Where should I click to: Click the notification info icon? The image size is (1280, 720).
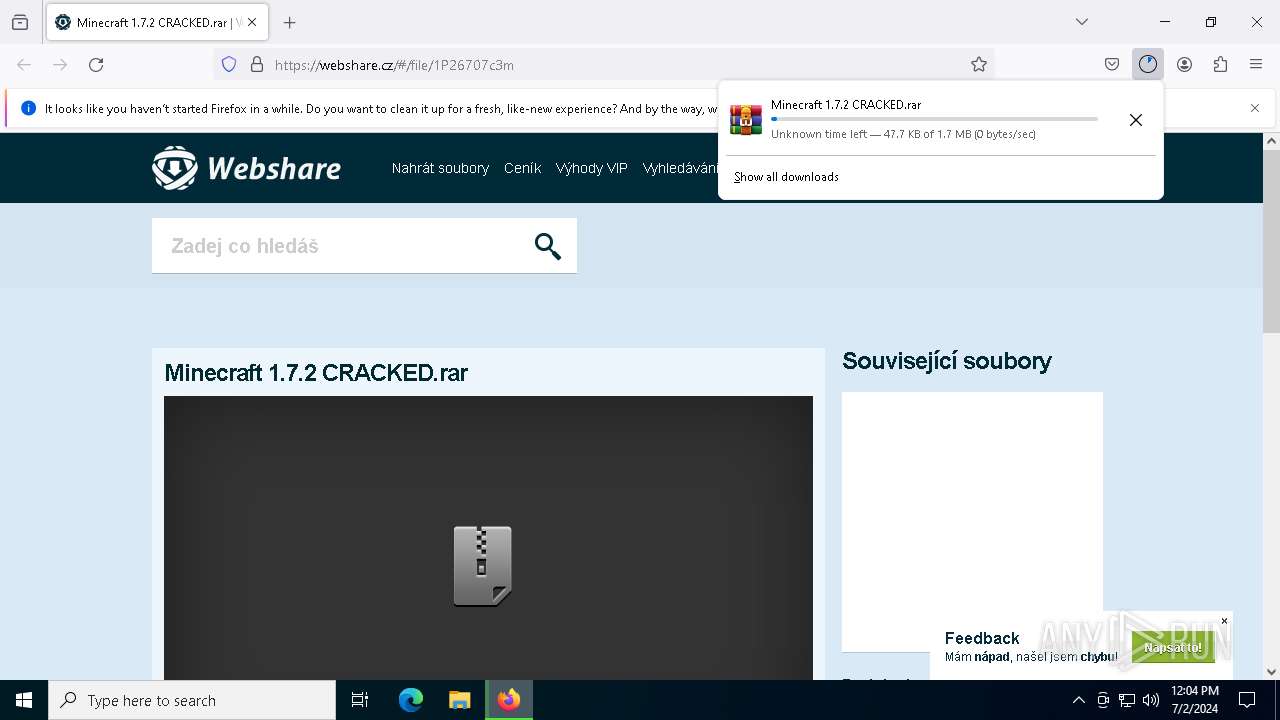[28, 108]
